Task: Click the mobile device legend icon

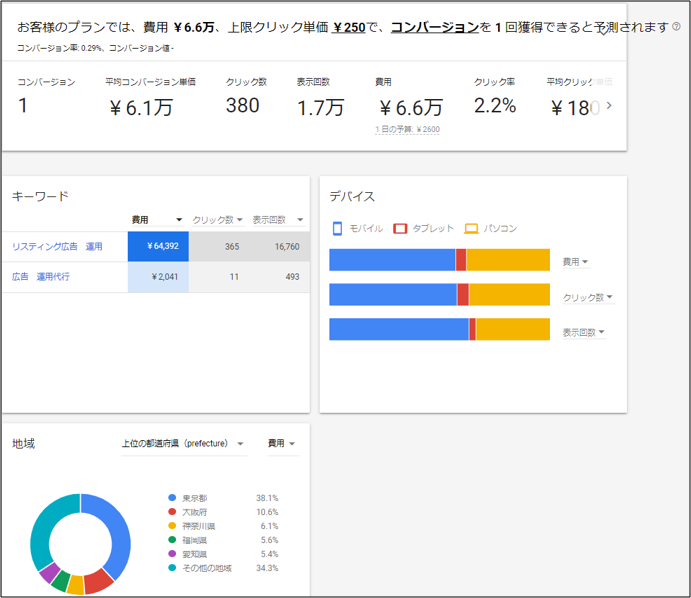Action: coord(337,228)
